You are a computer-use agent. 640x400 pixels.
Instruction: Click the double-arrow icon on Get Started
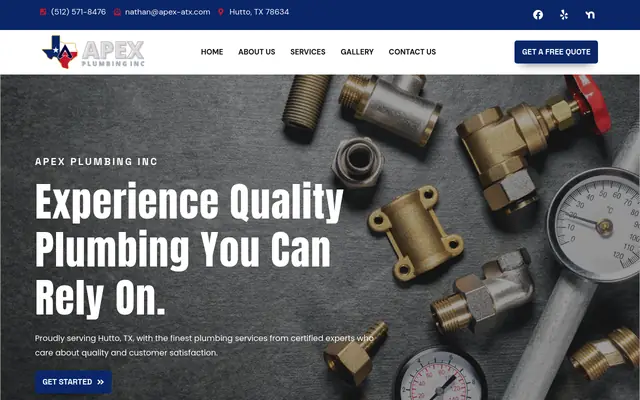pyautogui.click(x=100, y=382)
